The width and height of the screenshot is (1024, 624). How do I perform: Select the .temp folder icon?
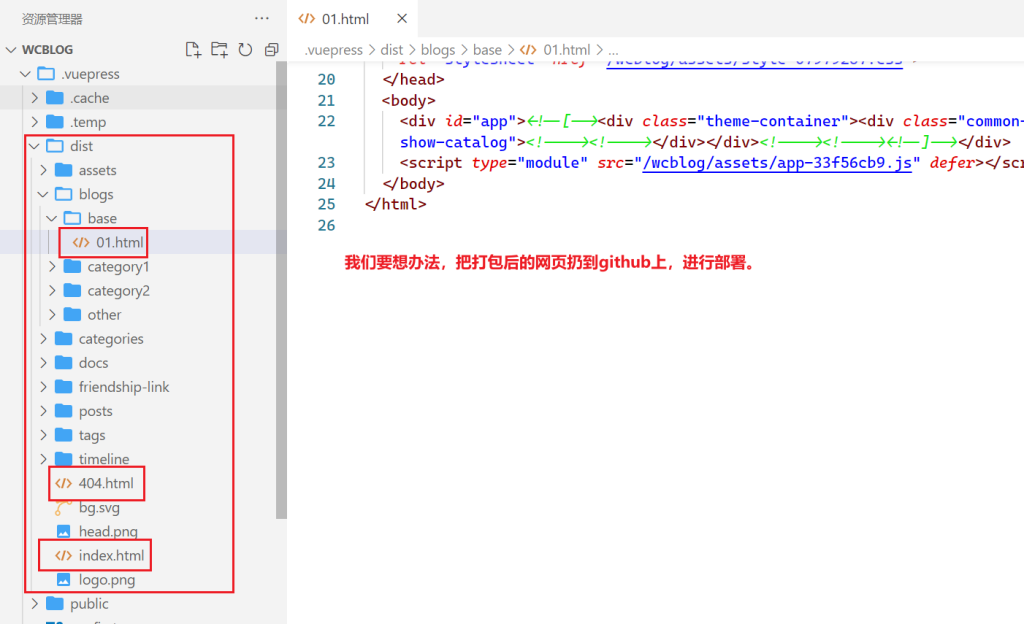coord(55,122)
